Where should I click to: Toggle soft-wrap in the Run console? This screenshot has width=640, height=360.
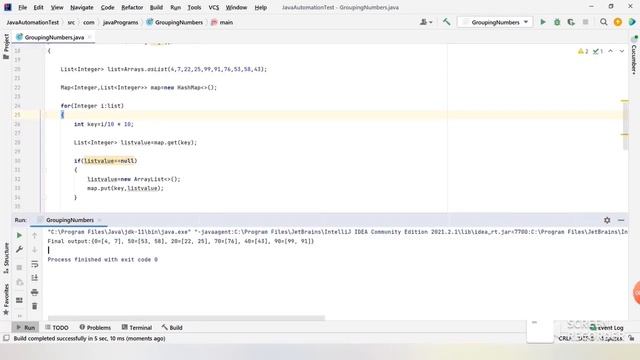click(35, 264)
